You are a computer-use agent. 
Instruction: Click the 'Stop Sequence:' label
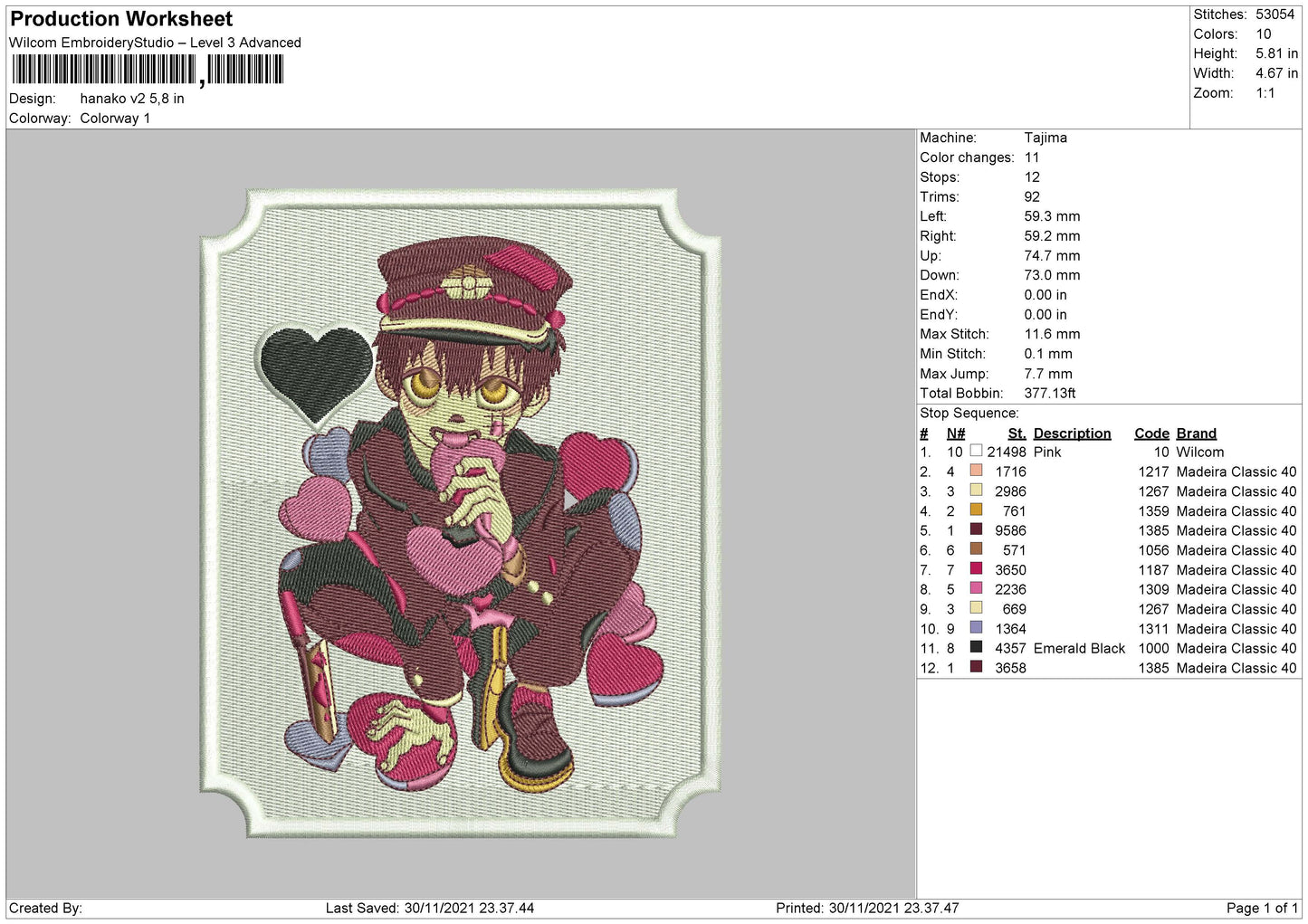click(969, 414)
